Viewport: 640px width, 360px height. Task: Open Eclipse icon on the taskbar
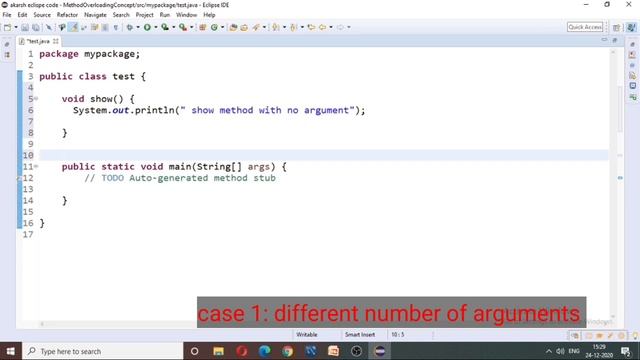(x=380, y=351)
